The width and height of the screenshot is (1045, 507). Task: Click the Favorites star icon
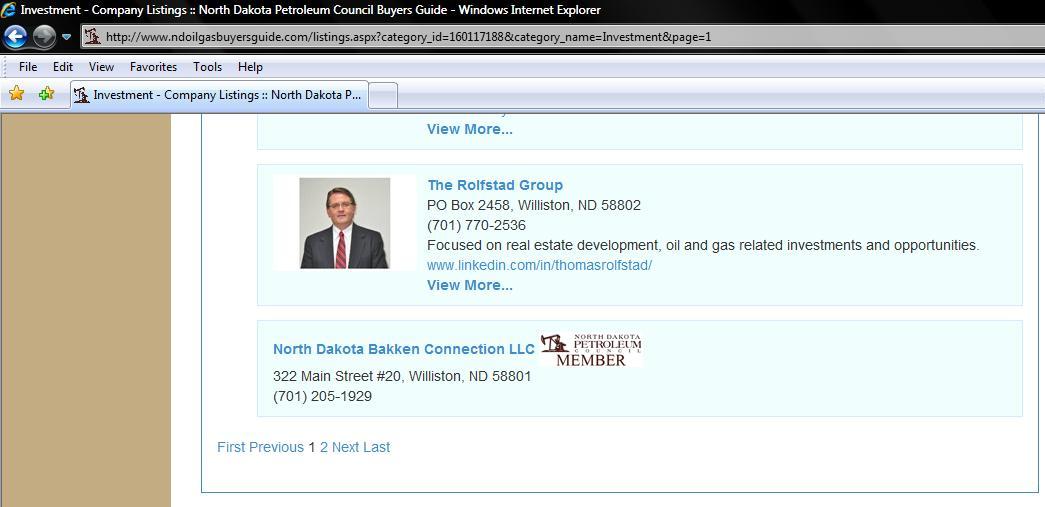point(17,94)
